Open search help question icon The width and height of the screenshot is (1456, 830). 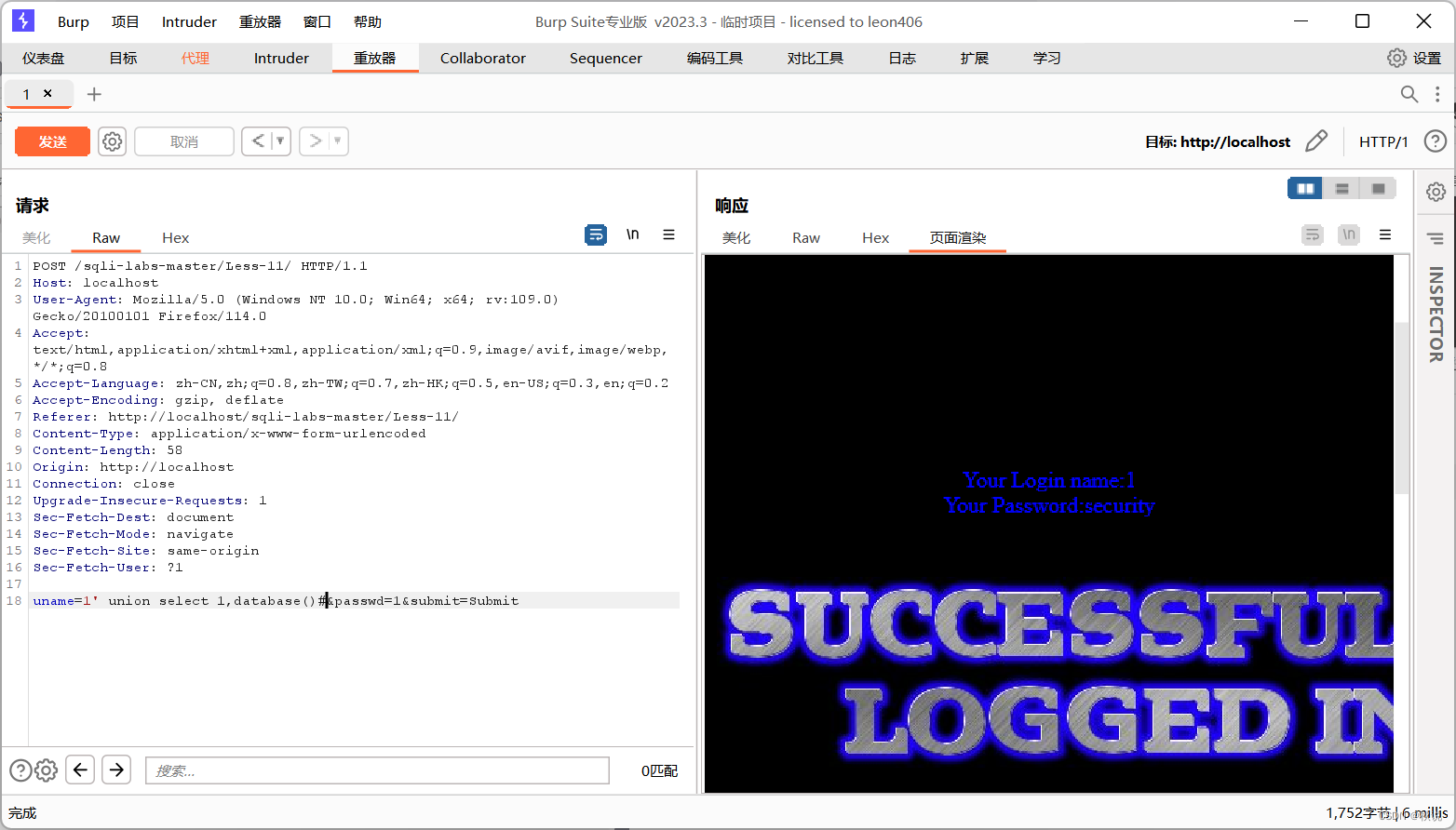(20, 770)
